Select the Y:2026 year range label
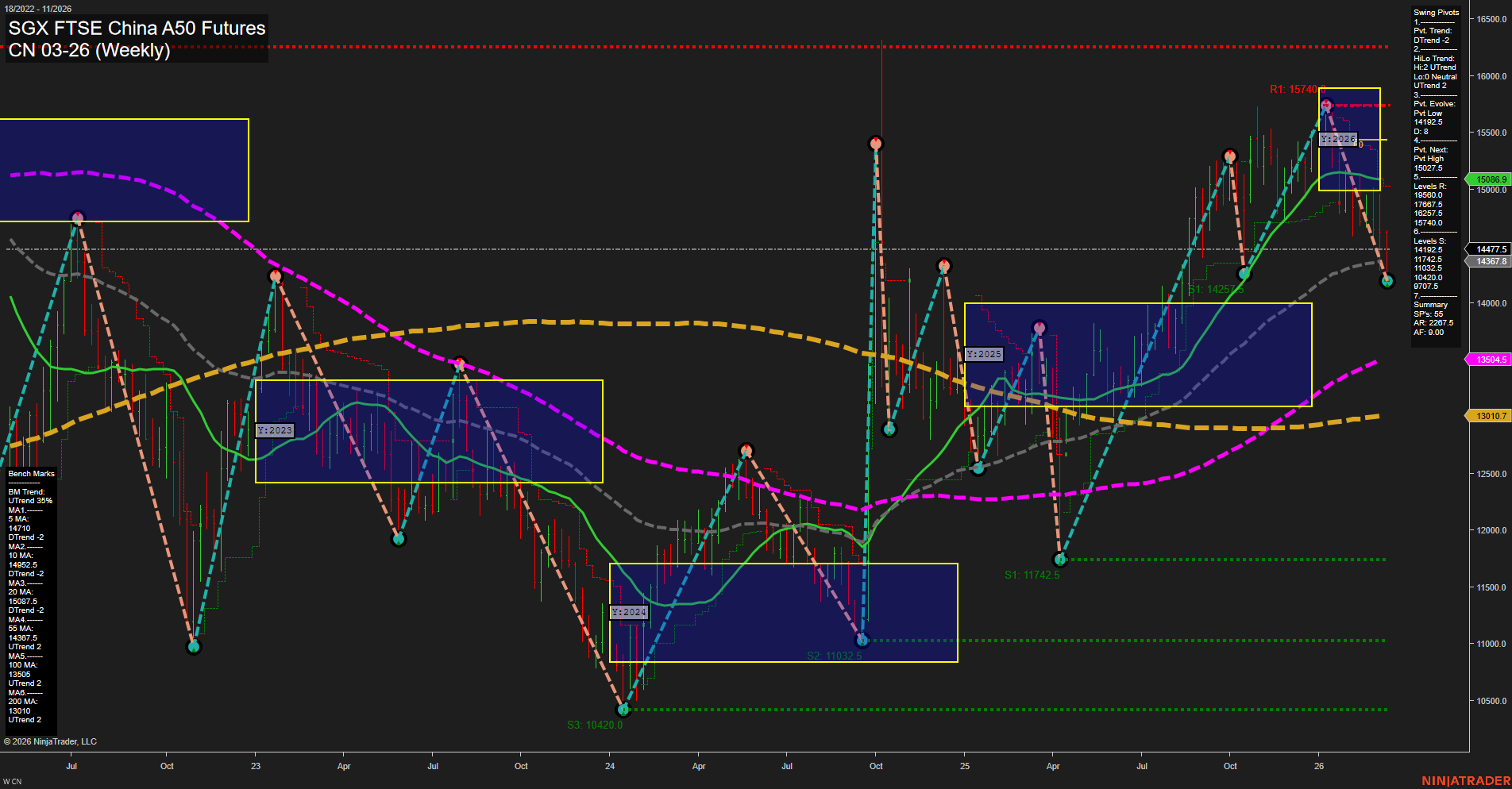The image size is (1512, 789). [x=1338, y=138]
